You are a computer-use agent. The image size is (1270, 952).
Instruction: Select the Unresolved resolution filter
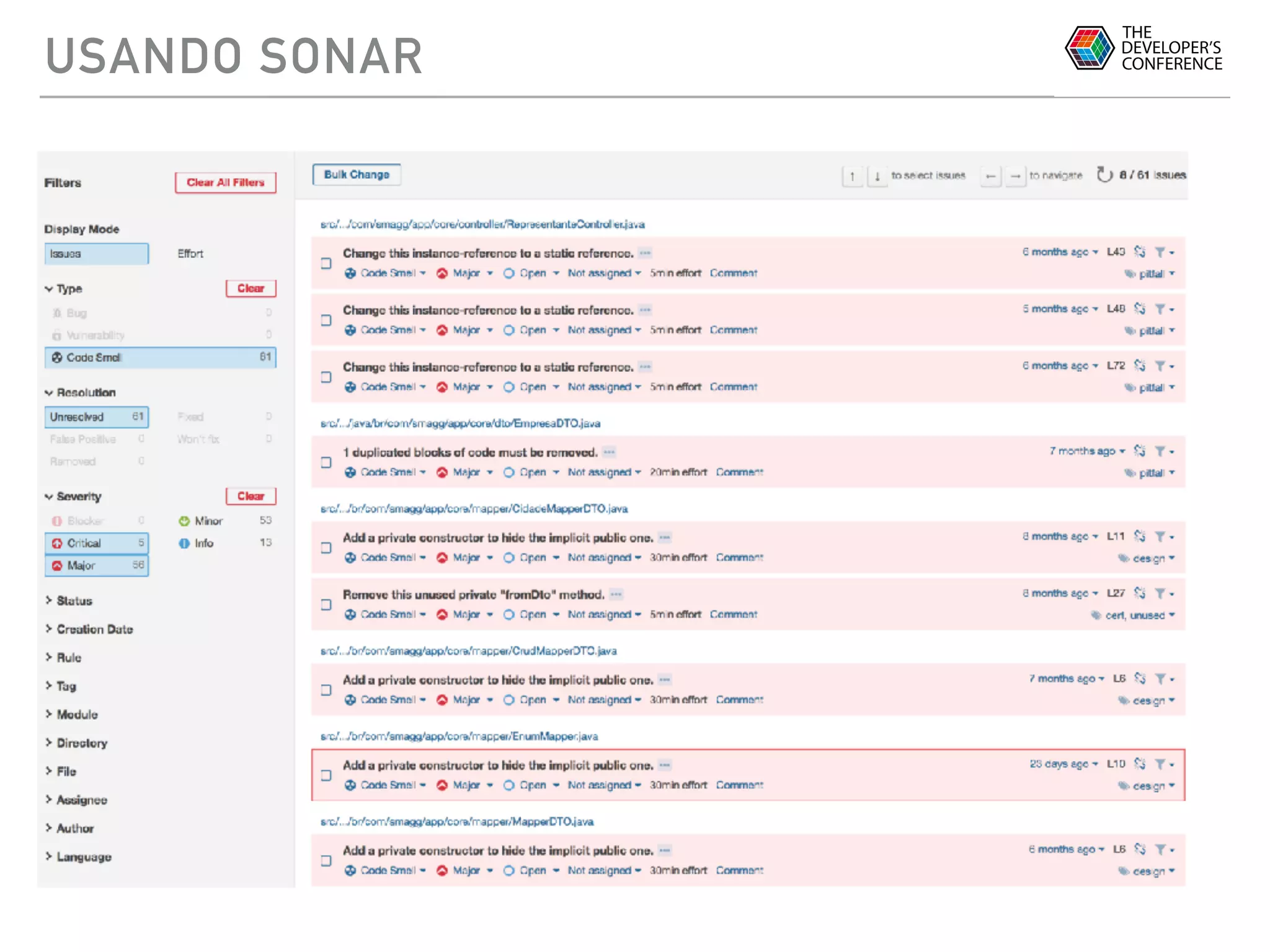click(97, 416)
